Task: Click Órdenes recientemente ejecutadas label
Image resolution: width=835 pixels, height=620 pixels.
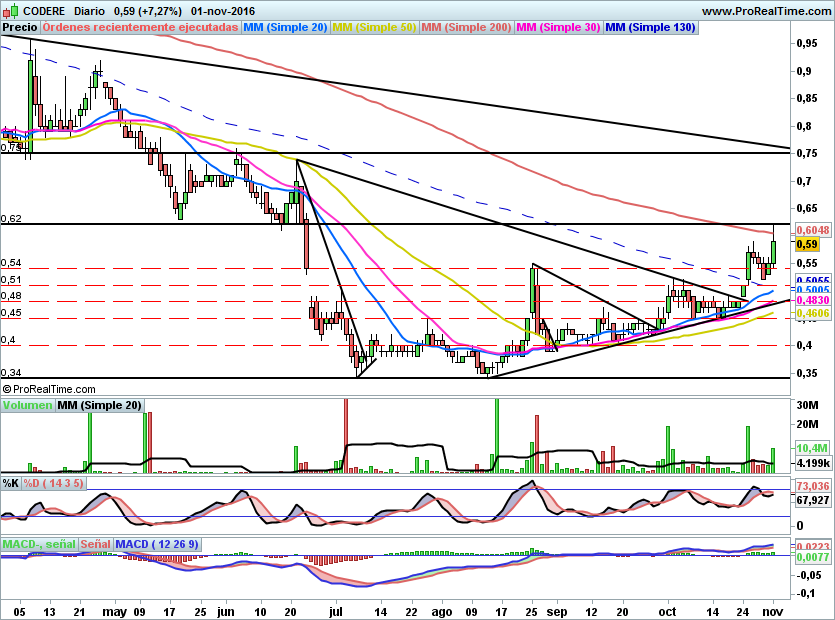Action: [x=140, y=27]
